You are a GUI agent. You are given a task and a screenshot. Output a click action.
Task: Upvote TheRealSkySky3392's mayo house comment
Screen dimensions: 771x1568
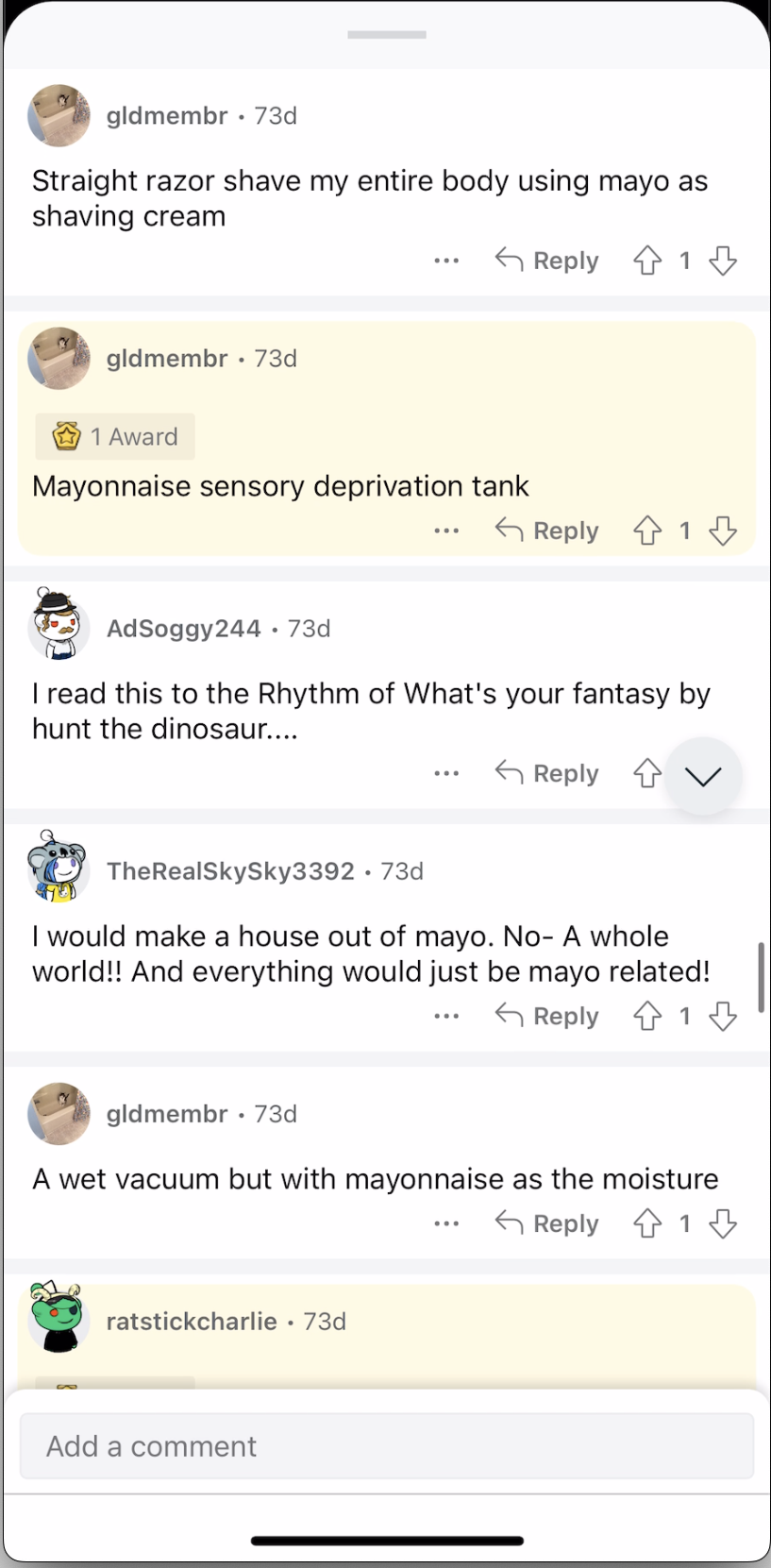(x=647, y=1016)
